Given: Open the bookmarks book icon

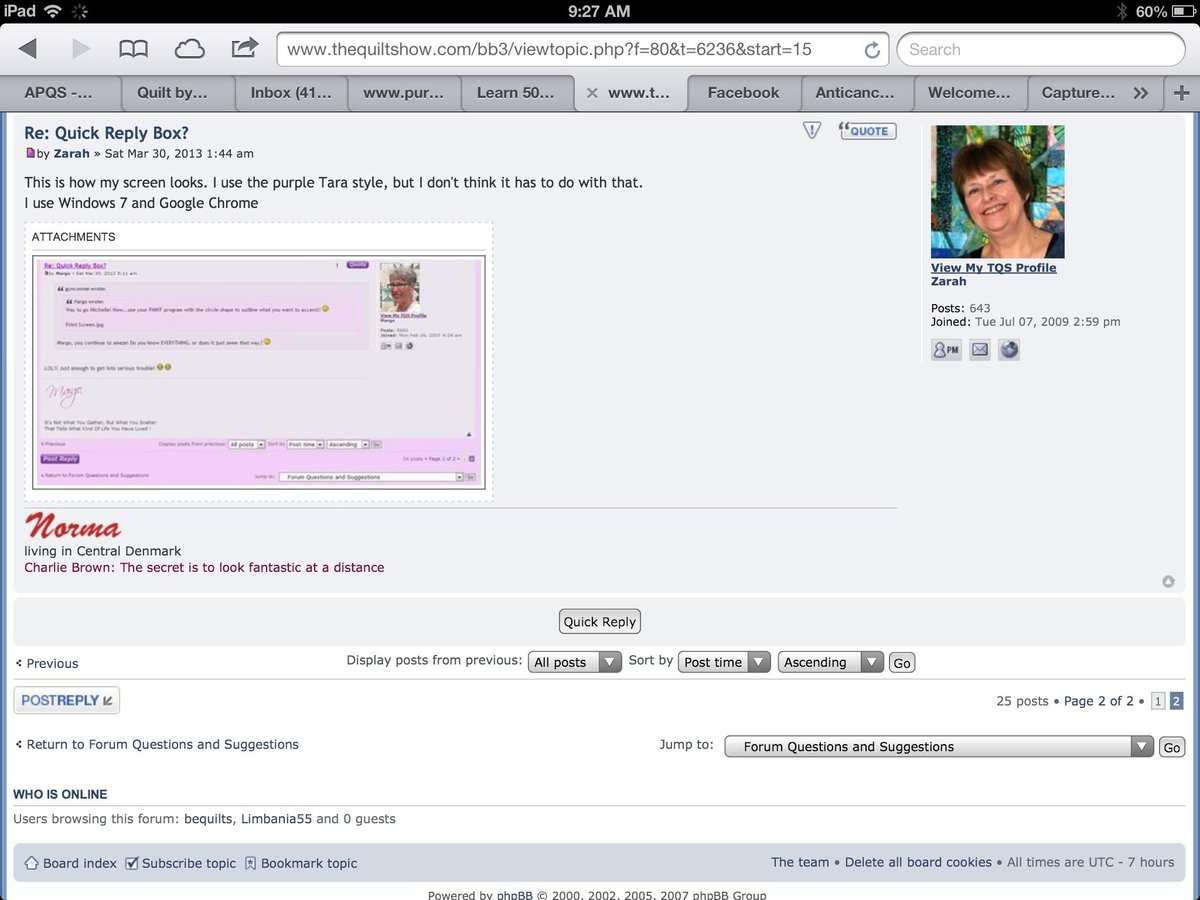Looking at the screenshot, I should (x=133, y=49).
